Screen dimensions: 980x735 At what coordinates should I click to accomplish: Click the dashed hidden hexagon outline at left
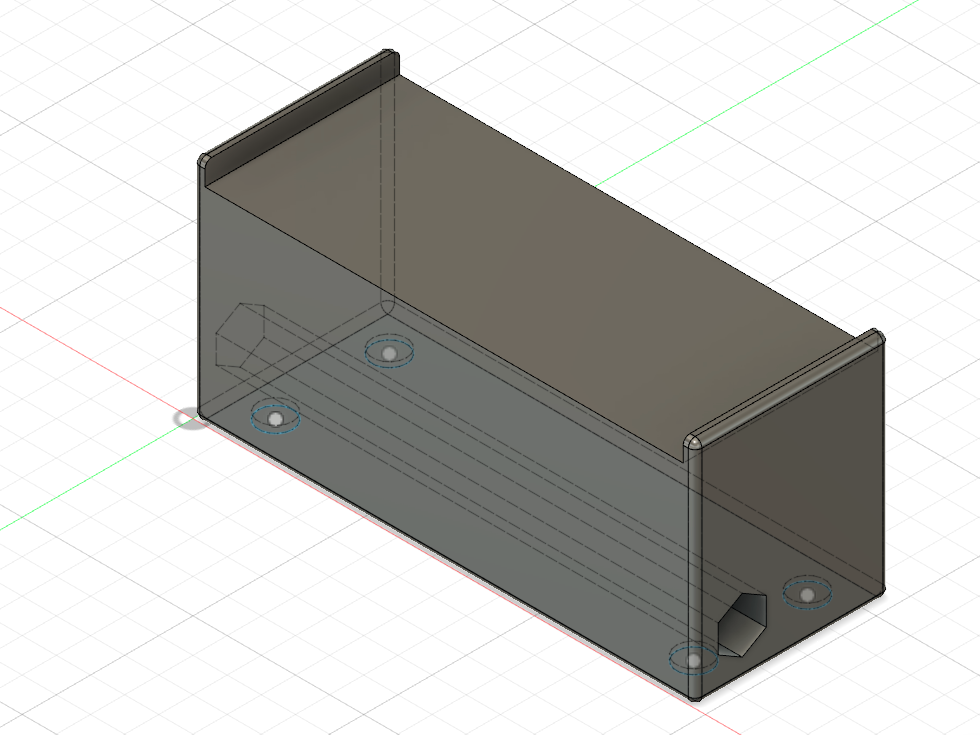pos(241,336)
